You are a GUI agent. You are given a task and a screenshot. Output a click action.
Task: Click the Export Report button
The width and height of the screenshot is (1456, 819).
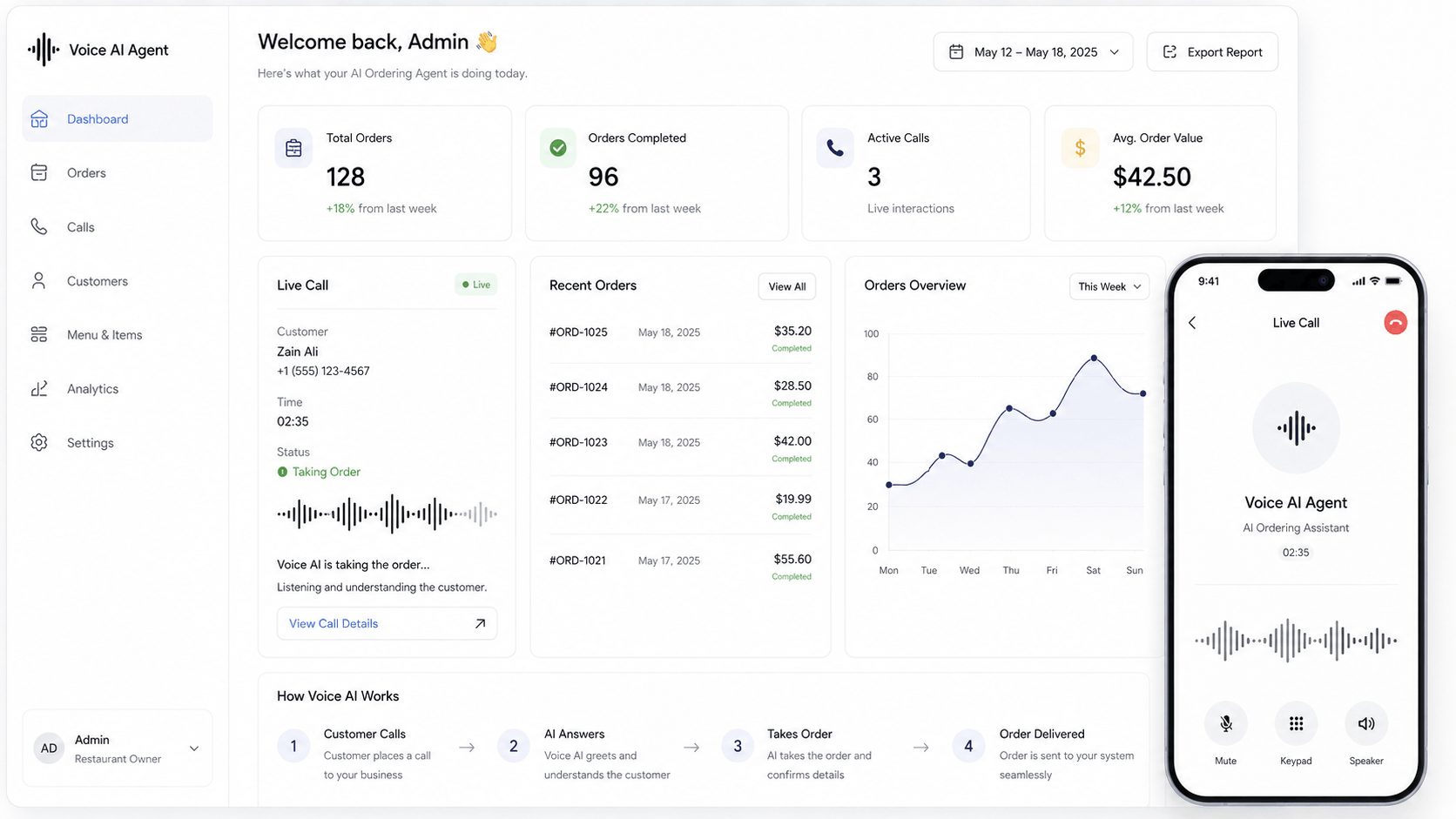(1212, 52)
